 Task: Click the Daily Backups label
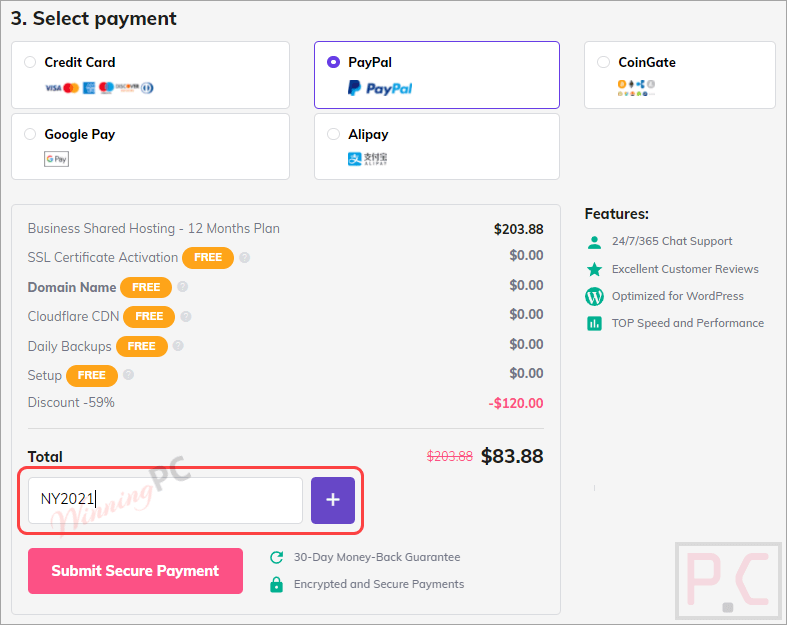69,346
